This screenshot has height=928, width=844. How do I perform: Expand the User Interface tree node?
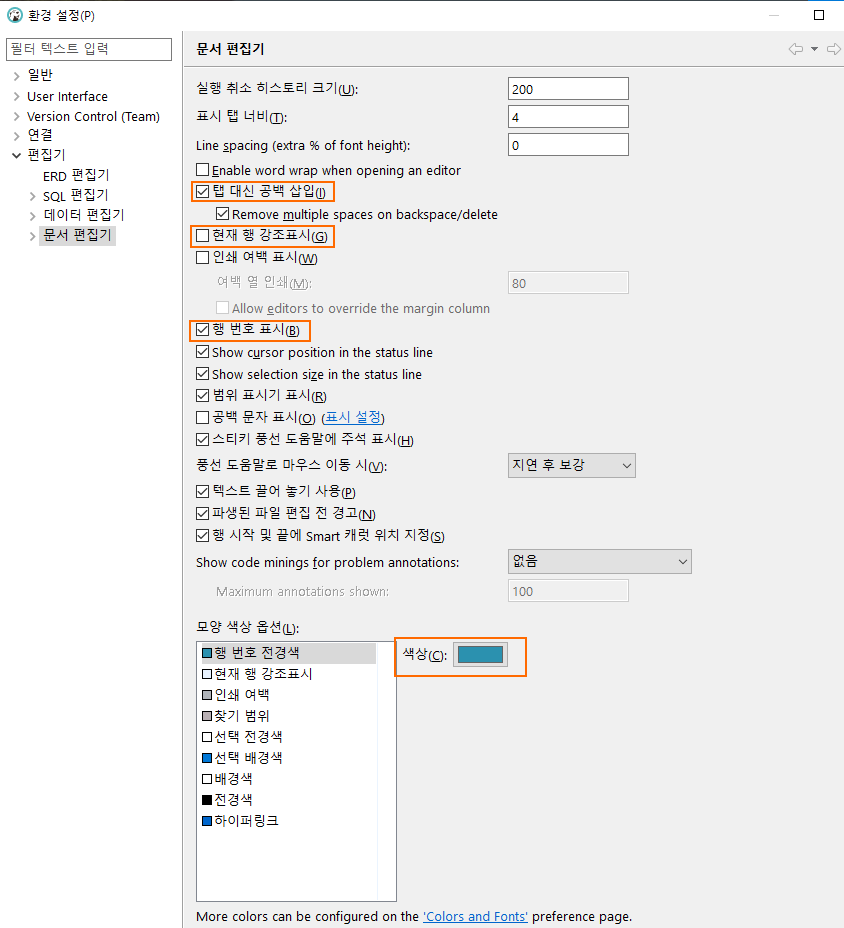pyautogui.click(x=17, y=96)
